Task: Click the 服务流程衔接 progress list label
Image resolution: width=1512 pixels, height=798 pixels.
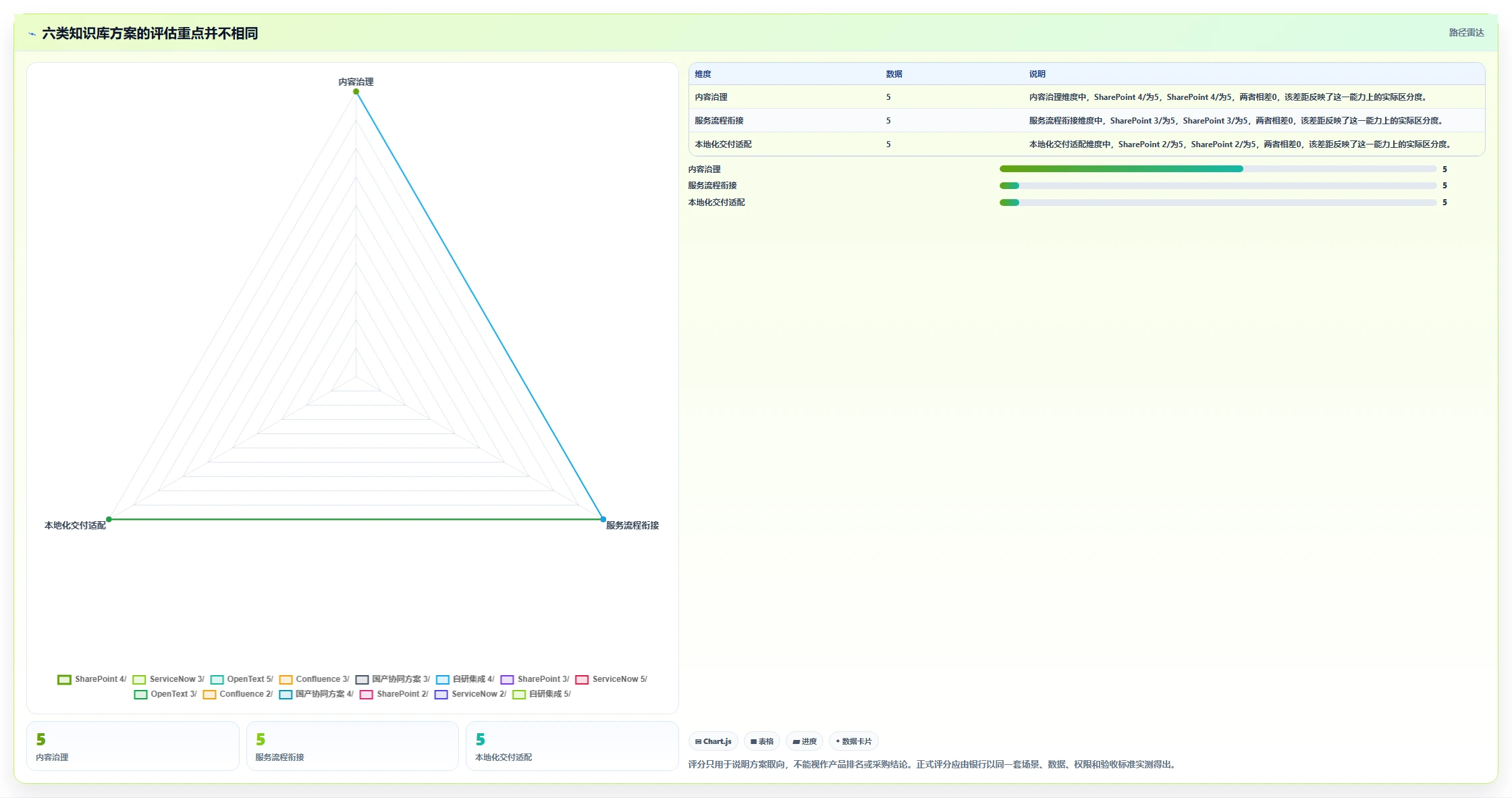Action: coord(713,186)
